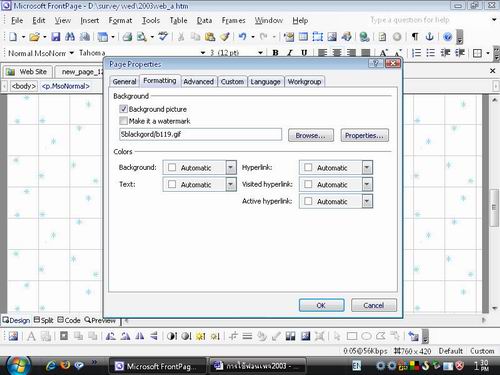Image resolution: width=500 pixels, height=375 pixels.
Task: Switch to the Language tab
Action: 265,82
